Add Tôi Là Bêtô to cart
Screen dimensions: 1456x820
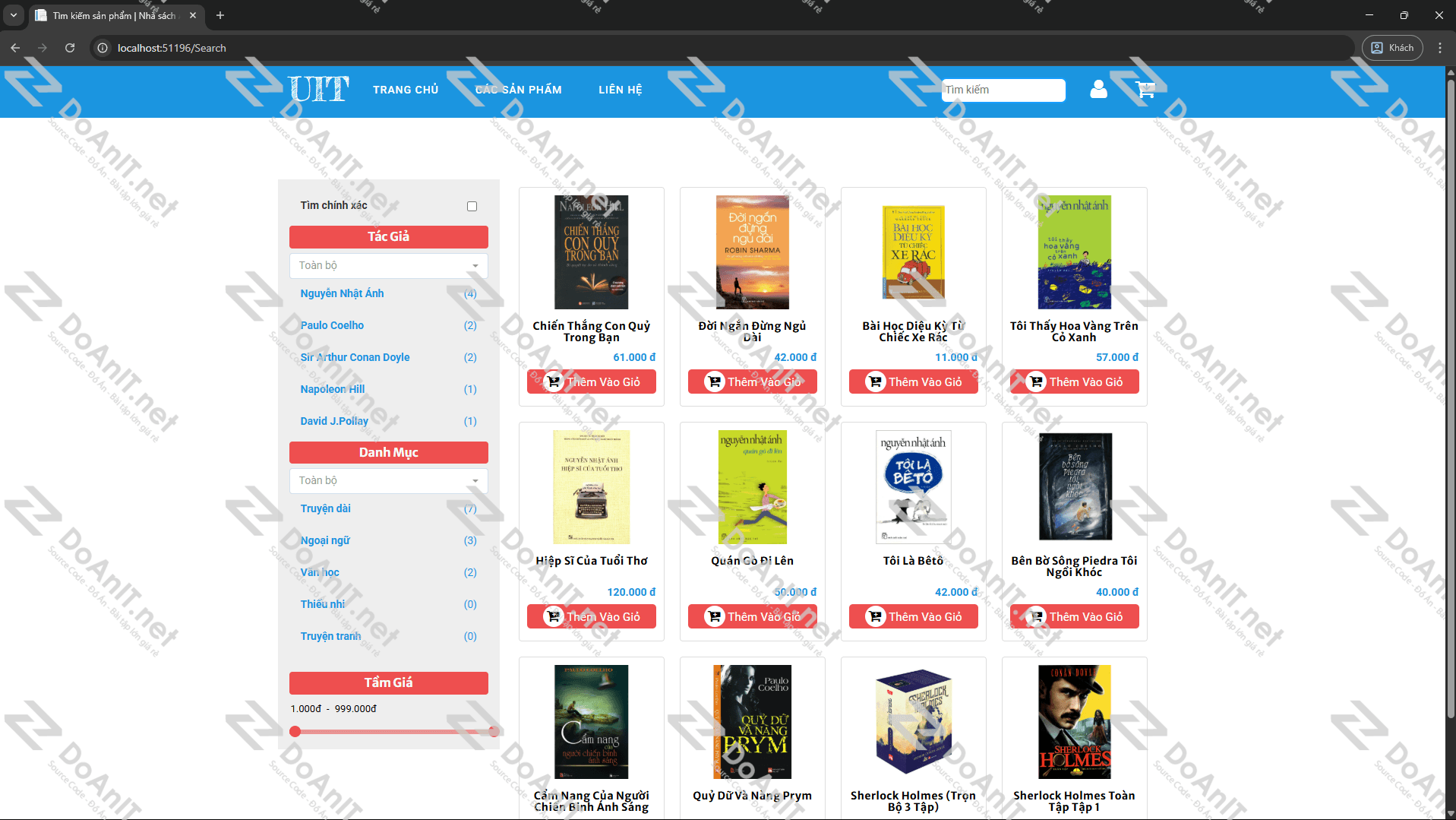[914, 616]
